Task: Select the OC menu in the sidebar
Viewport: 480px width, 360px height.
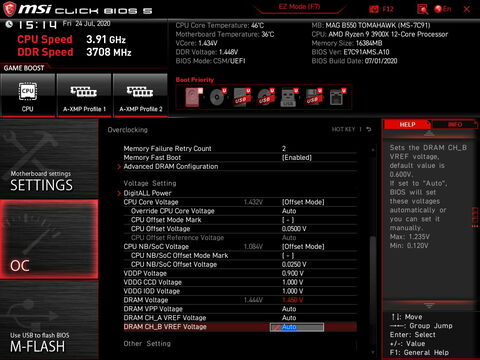Action: coord(49,239)
